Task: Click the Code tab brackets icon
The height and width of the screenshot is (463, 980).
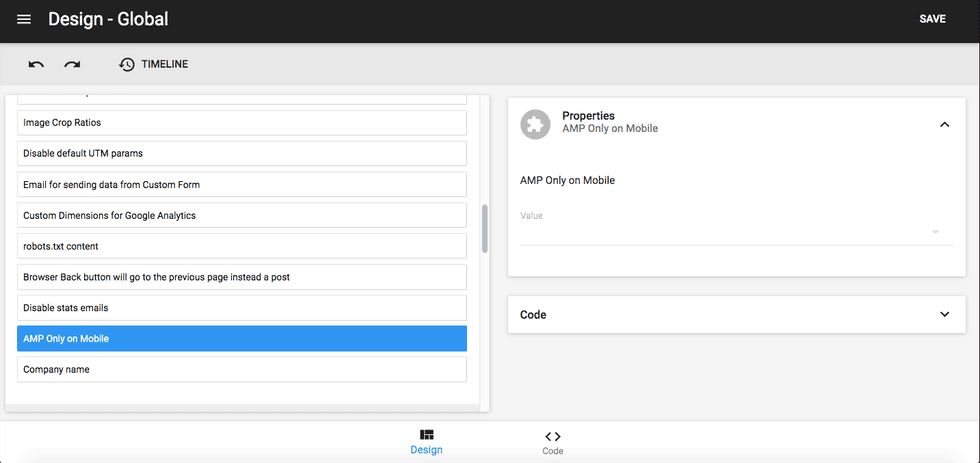Action: [552, 437]
